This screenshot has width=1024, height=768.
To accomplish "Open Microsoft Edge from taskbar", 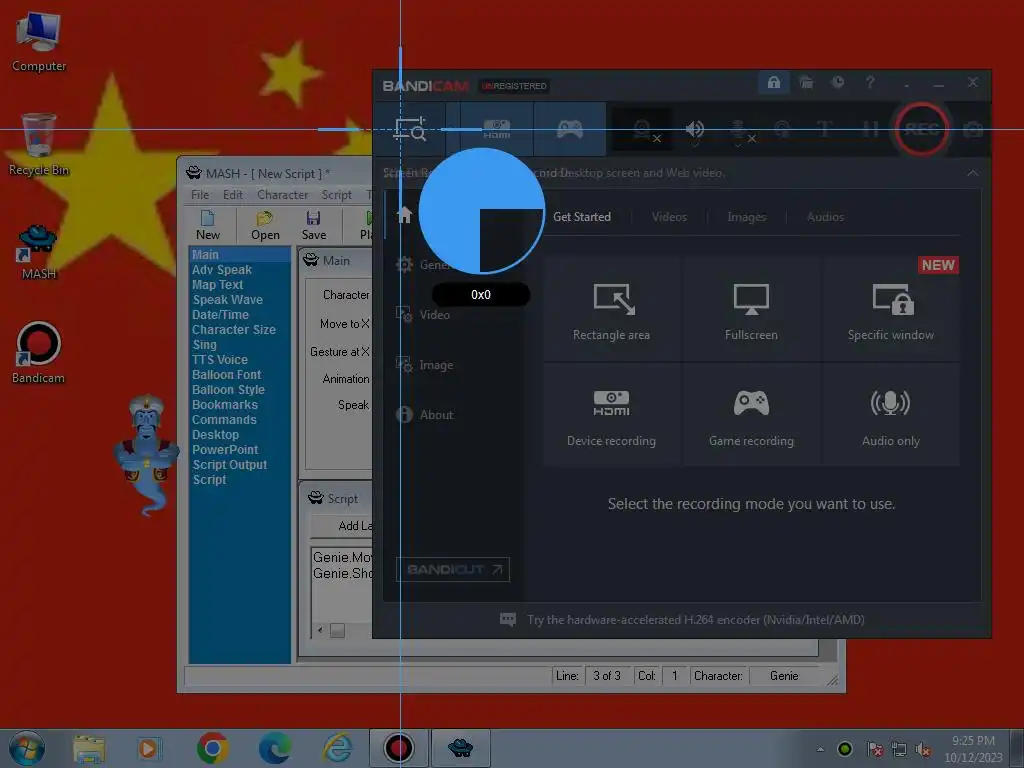I will click(275, 748).
